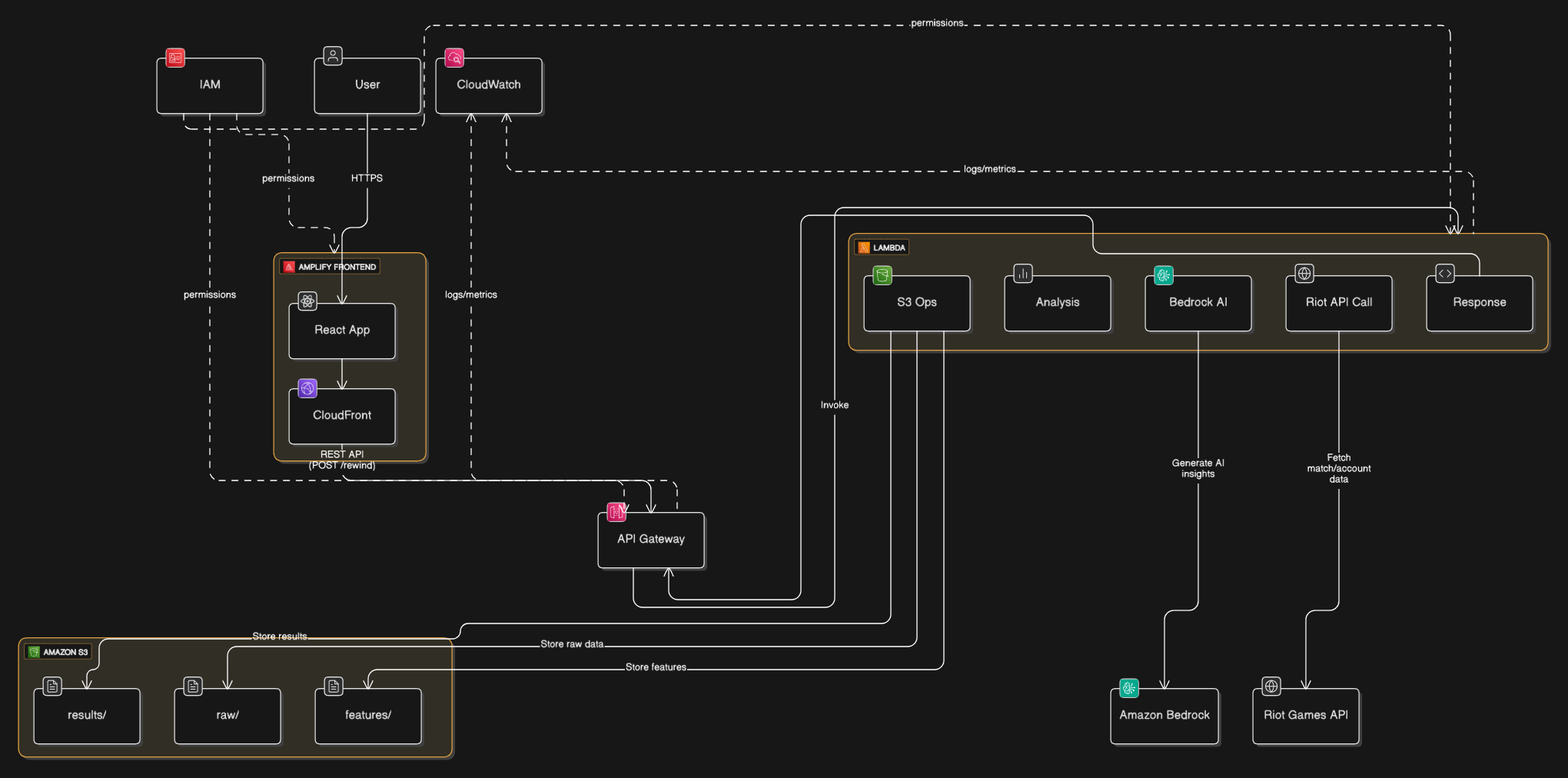Click the Riot Games API globe icon
This screenshot has height=778, width=1568.
[1271, 687]
